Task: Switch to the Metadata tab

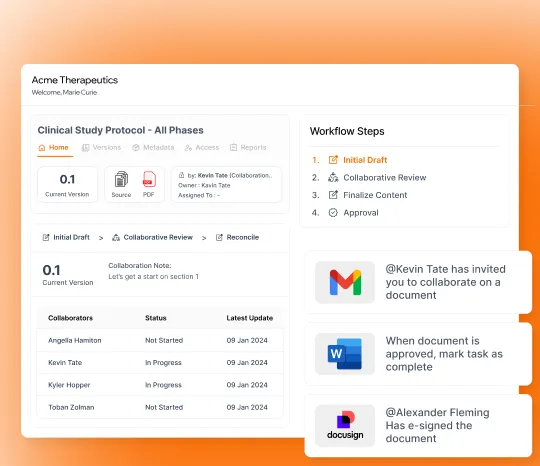Action: tap(153, 147)
